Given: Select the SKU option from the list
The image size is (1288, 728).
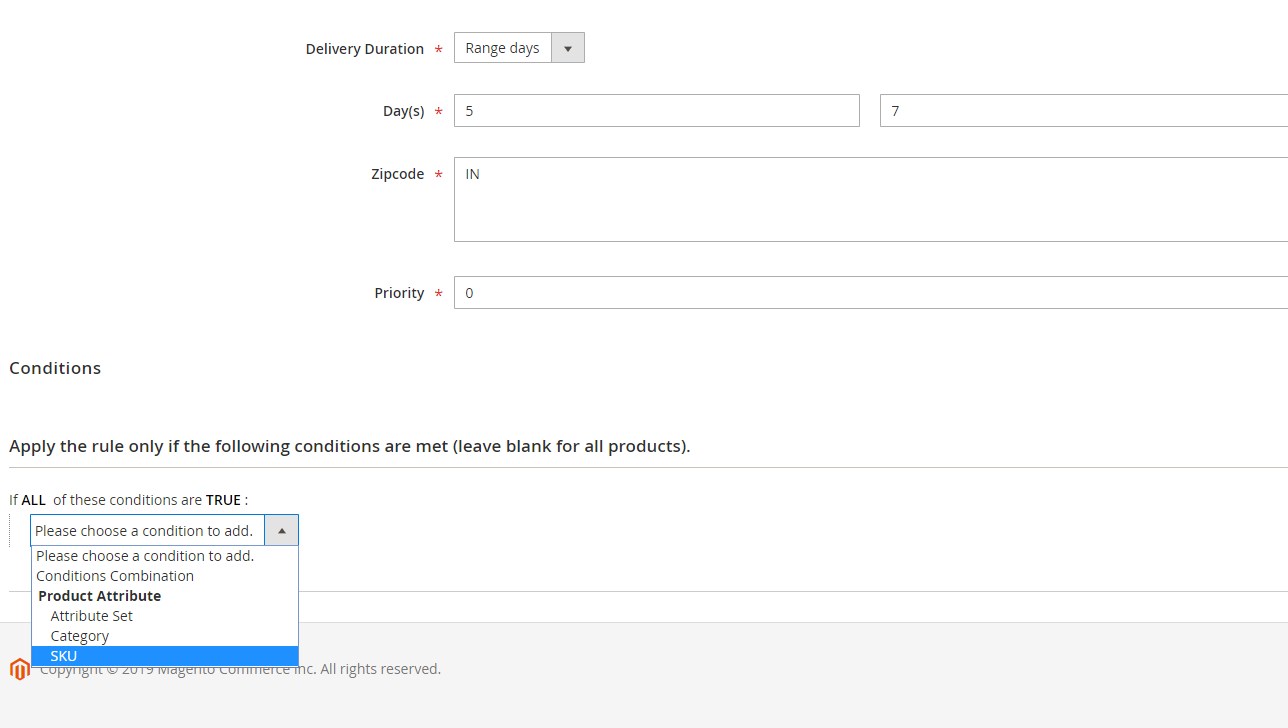Looking at the screenshot, I should pyautogui.click(x=64, y=656).
